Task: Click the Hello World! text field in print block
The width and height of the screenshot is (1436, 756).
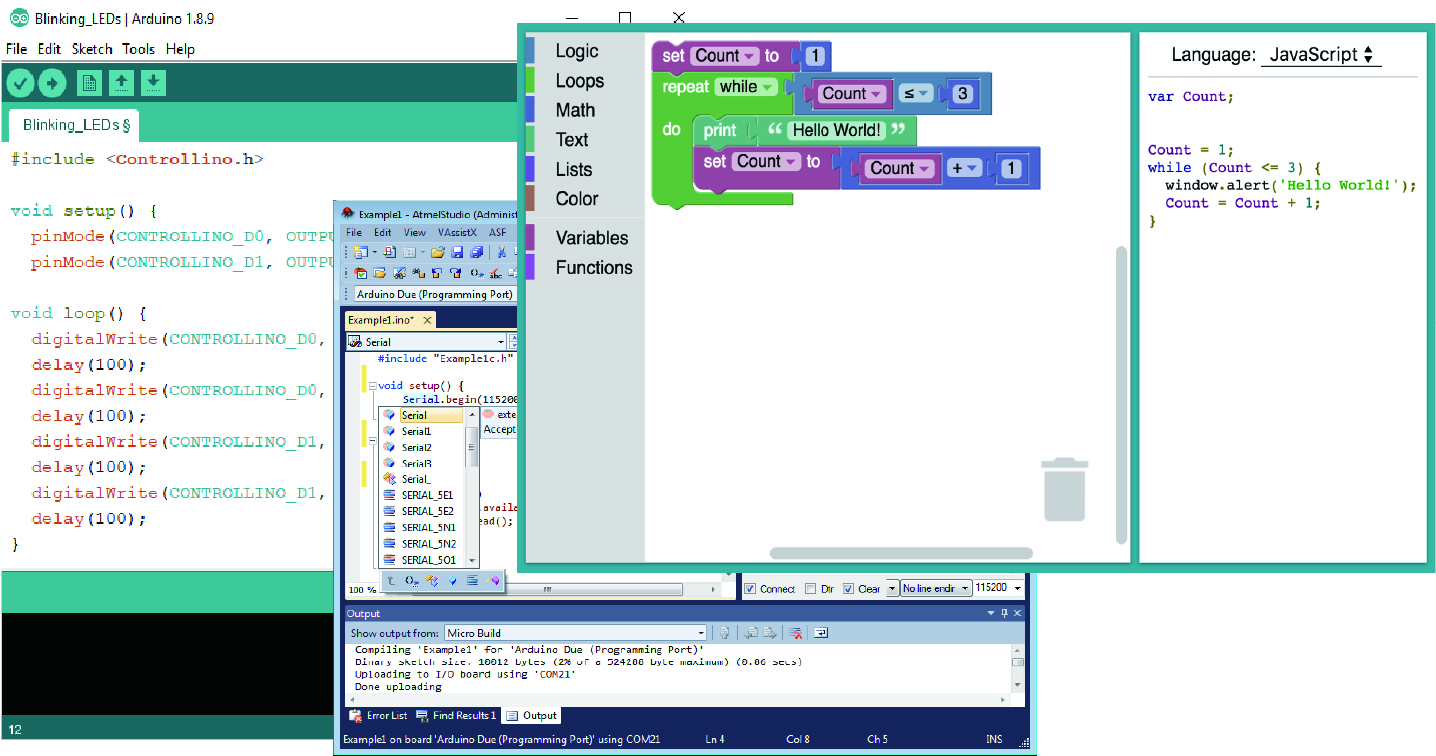Action: pyautogui.click(x=837, y=131)
